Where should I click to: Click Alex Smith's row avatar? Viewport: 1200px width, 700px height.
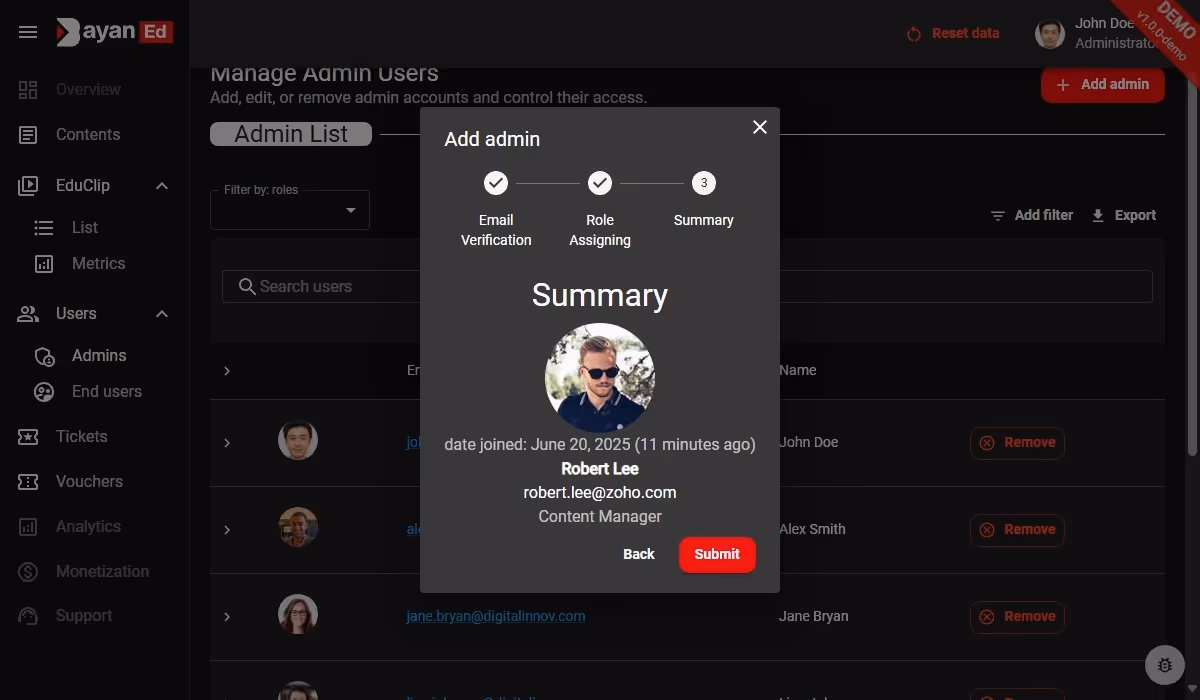298,528
